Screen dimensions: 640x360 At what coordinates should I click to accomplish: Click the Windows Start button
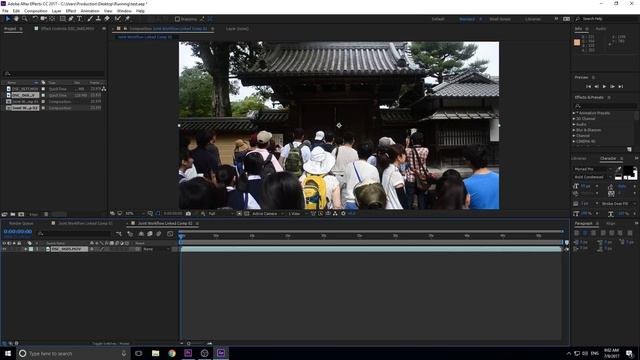(8, 353)
